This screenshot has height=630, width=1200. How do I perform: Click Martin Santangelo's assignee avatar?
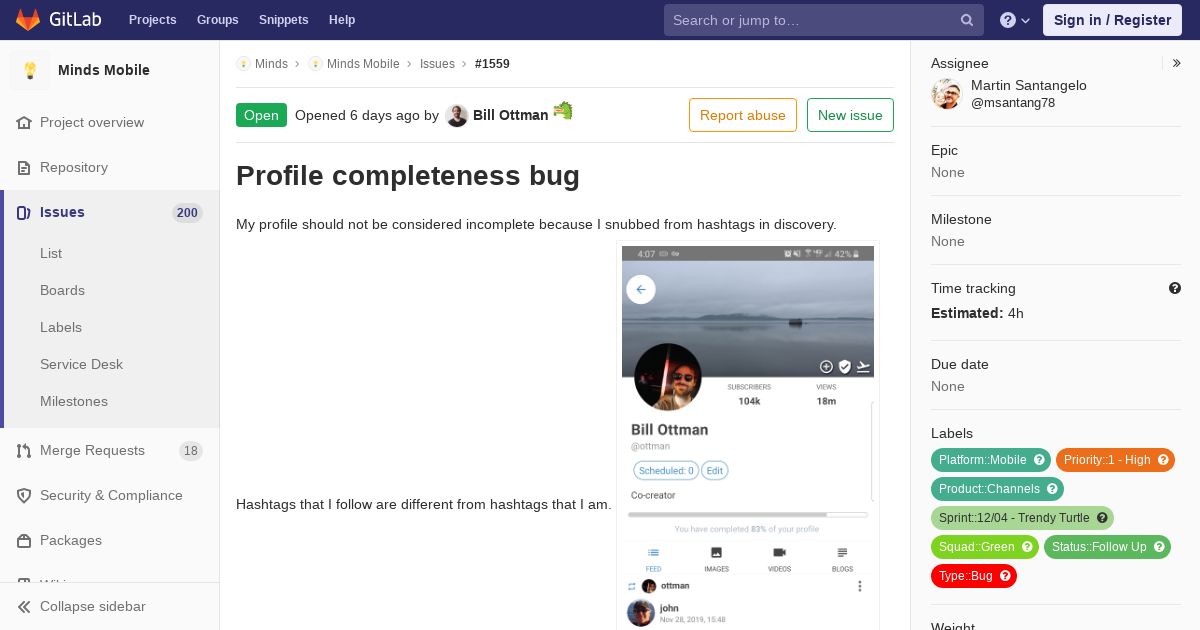coord(946,94)
